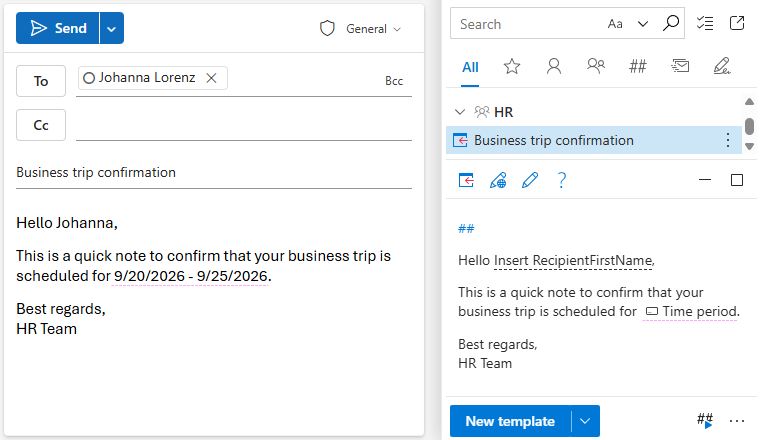Switch to the mail merge campaigns tab
This screenshot has height=440, width=760.
(680, 66)
